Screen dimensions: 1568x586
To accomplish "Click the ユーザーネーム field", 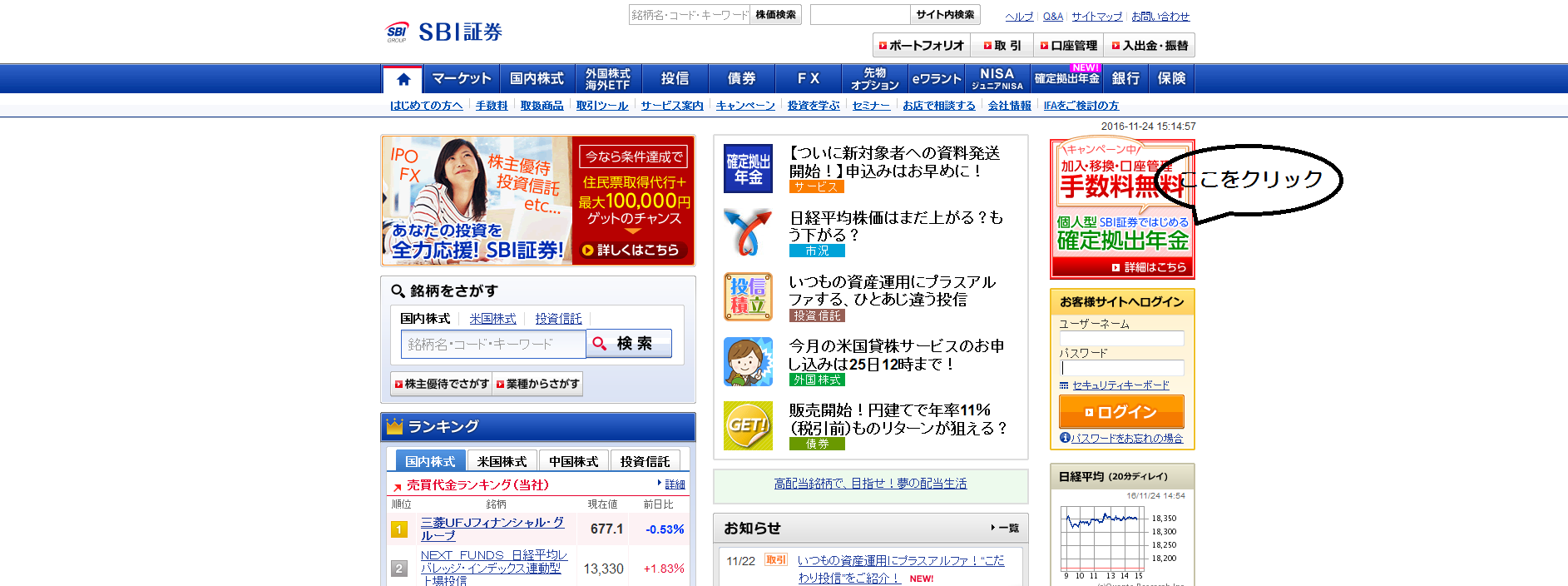I will (1121, 339).
